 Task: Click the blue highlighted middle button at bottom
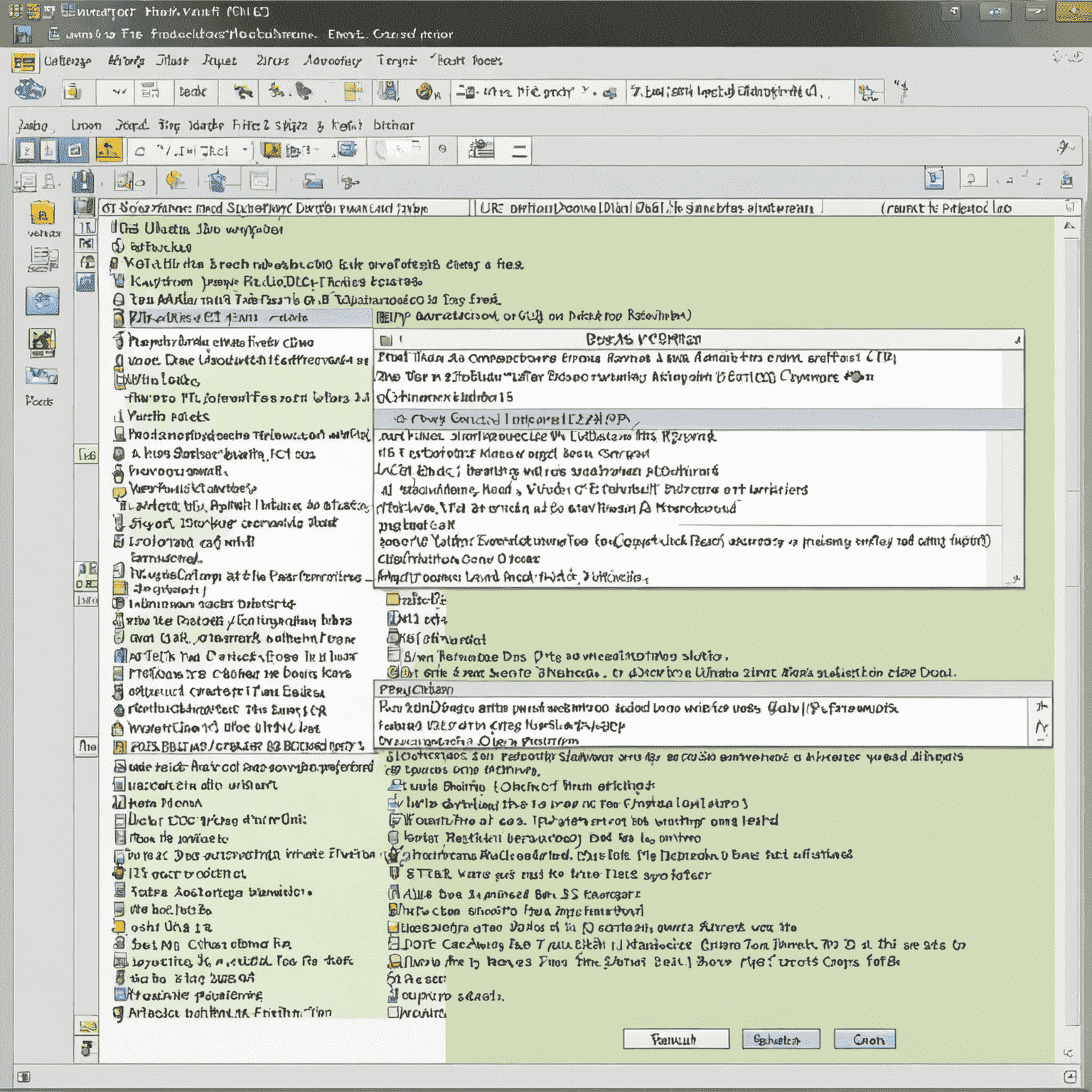point(781,1039)
